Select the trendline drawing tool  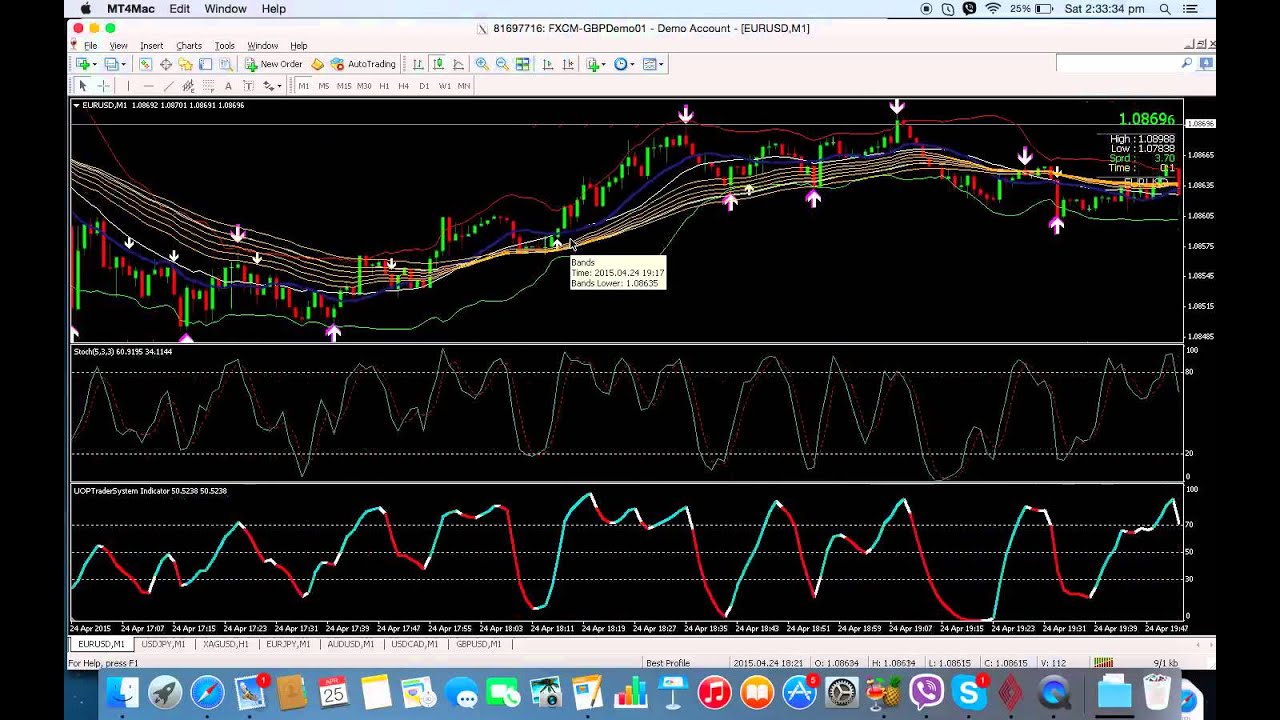click(168, 86)
